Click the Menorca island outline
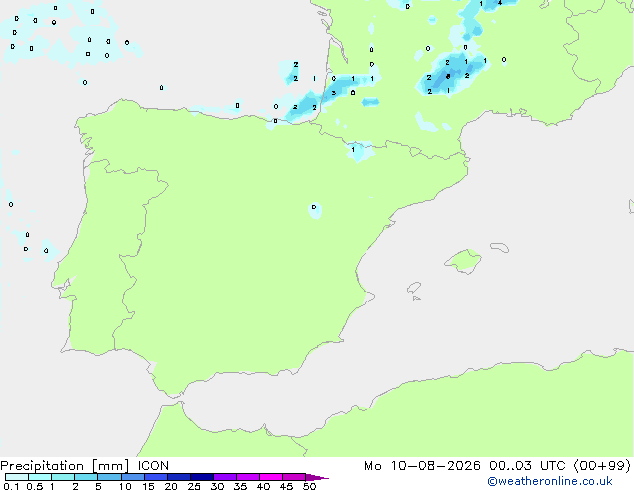This screenshot has width=634, height=490. click(499, 247)
